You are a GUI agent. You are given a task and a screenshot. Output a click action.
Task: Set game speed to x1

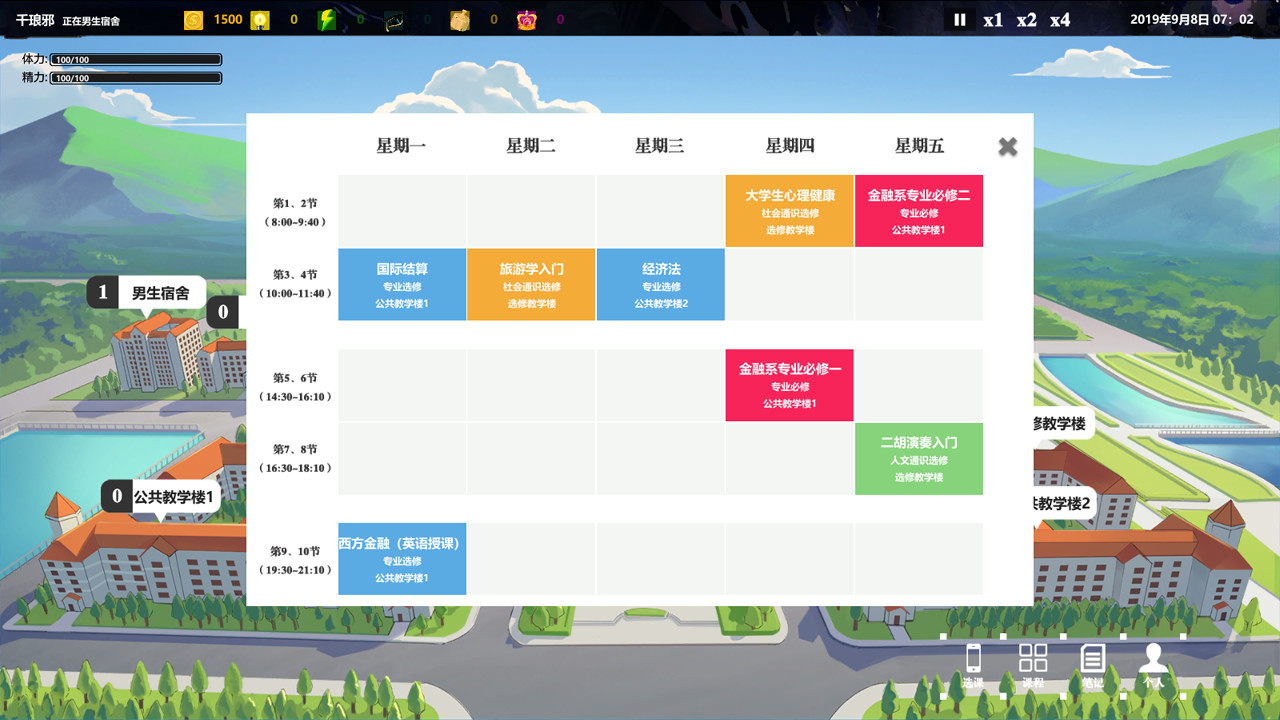coord(993,19)
